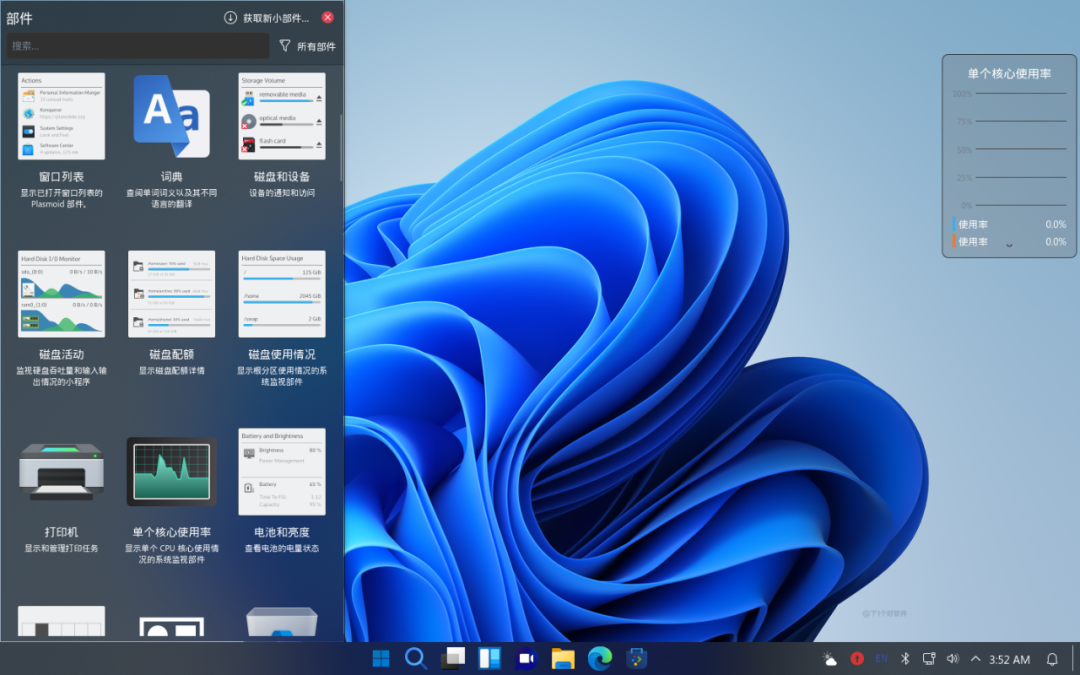The image size is (1080, 675).
Task: Open the Windows Start menu
Action: coord(381,659)
